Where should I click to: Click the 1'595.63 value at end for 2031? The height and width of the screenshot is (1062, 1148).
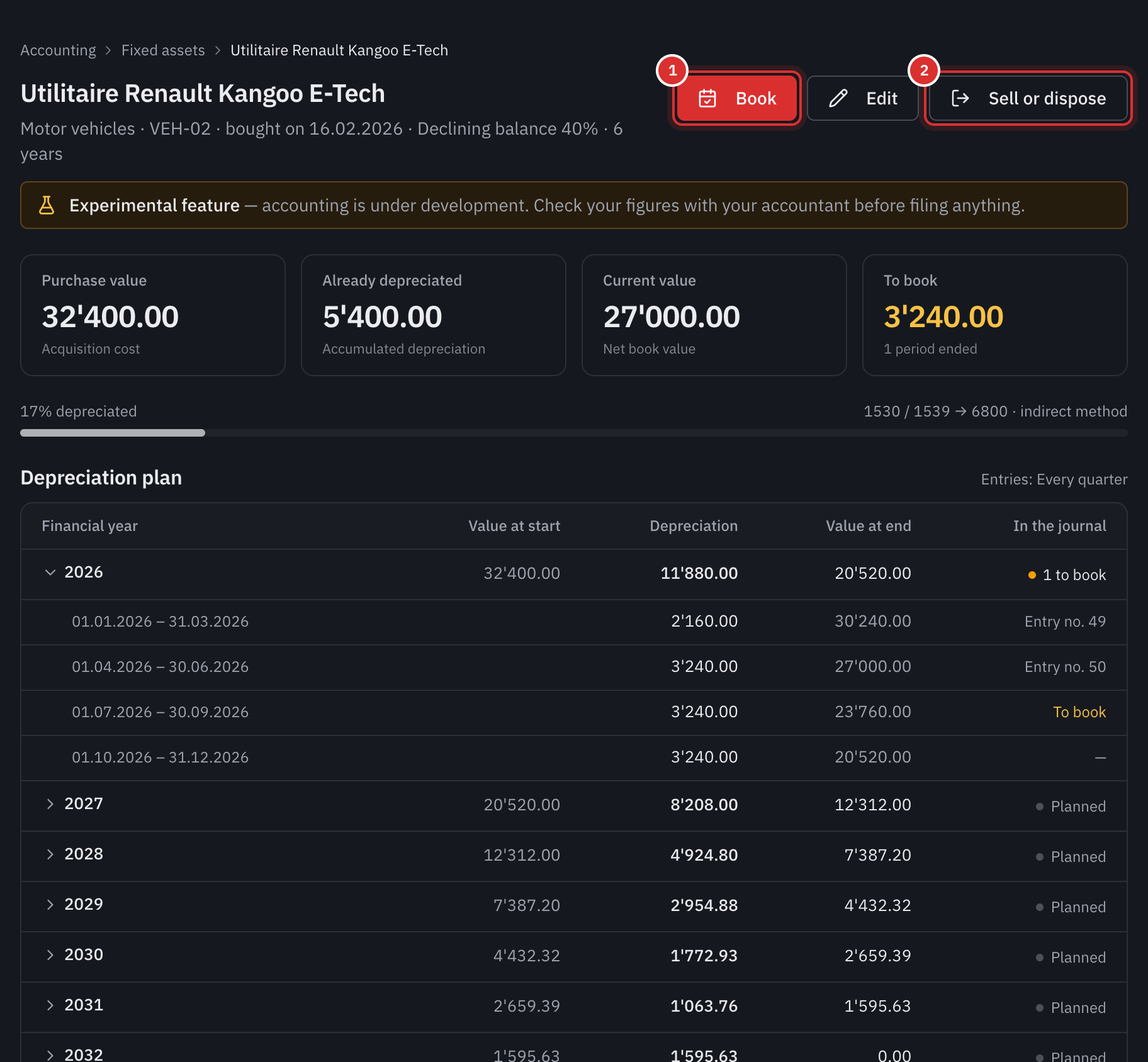[x=877, y=1006]
